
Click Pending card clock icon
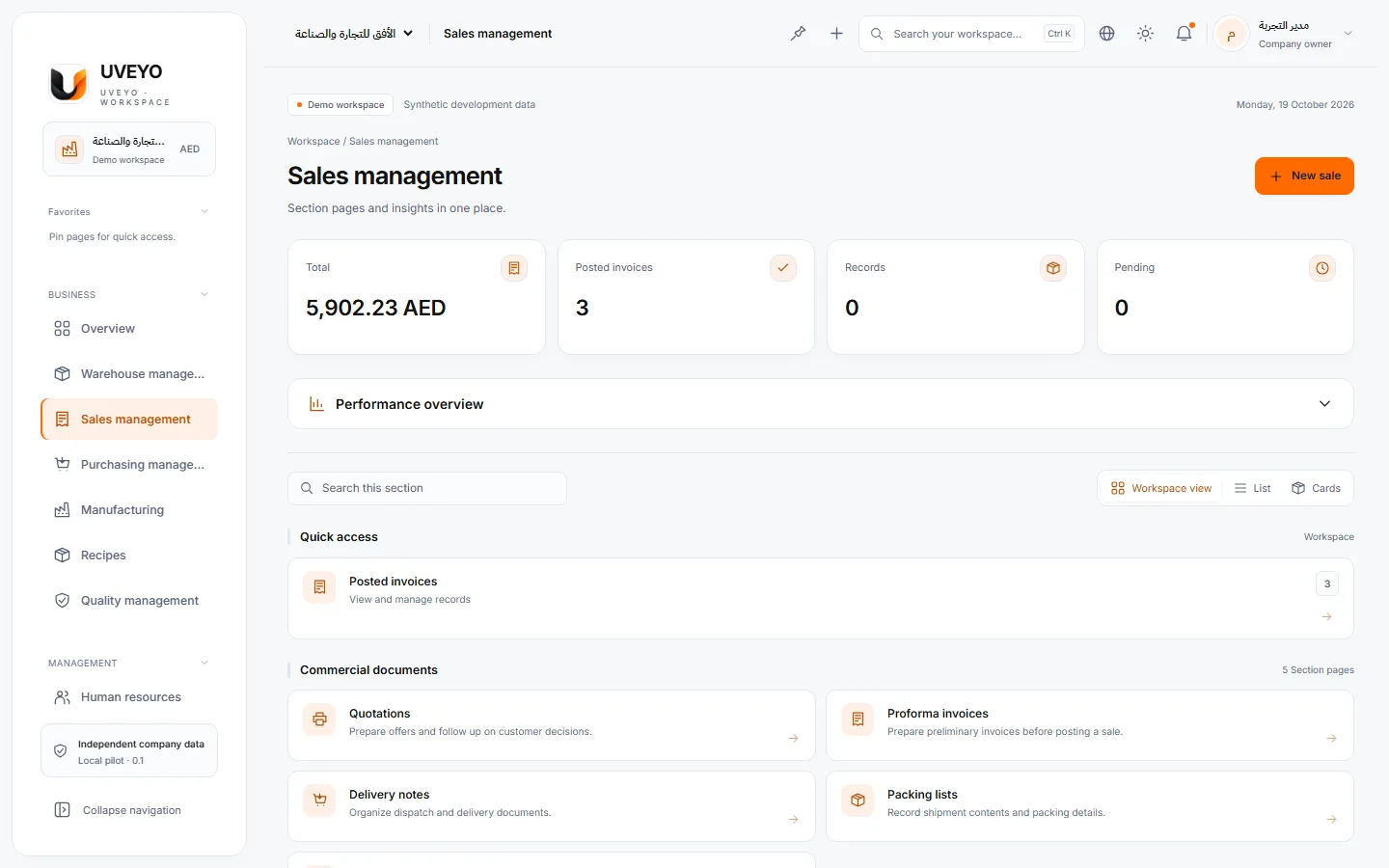pyautogui.click(x=1322, y=268)
